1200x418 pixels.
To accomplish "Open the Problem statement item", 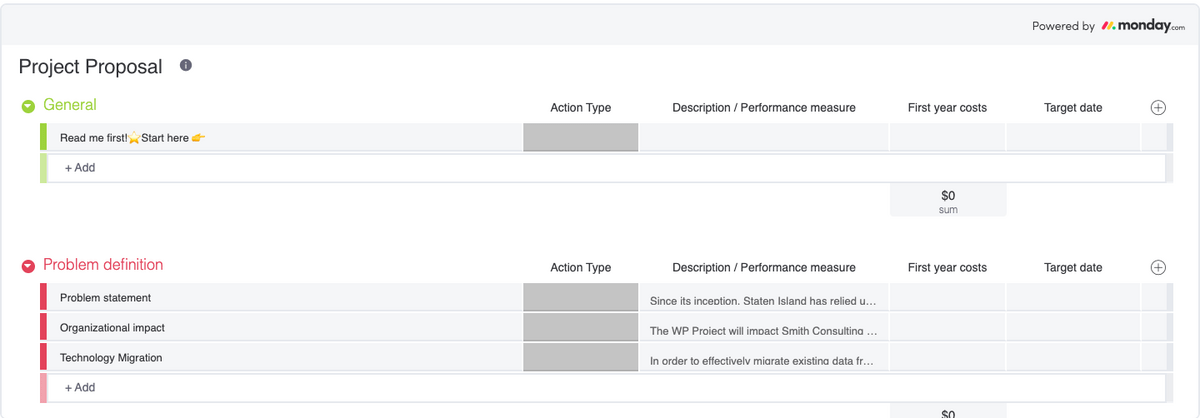I will coord(106,298).
